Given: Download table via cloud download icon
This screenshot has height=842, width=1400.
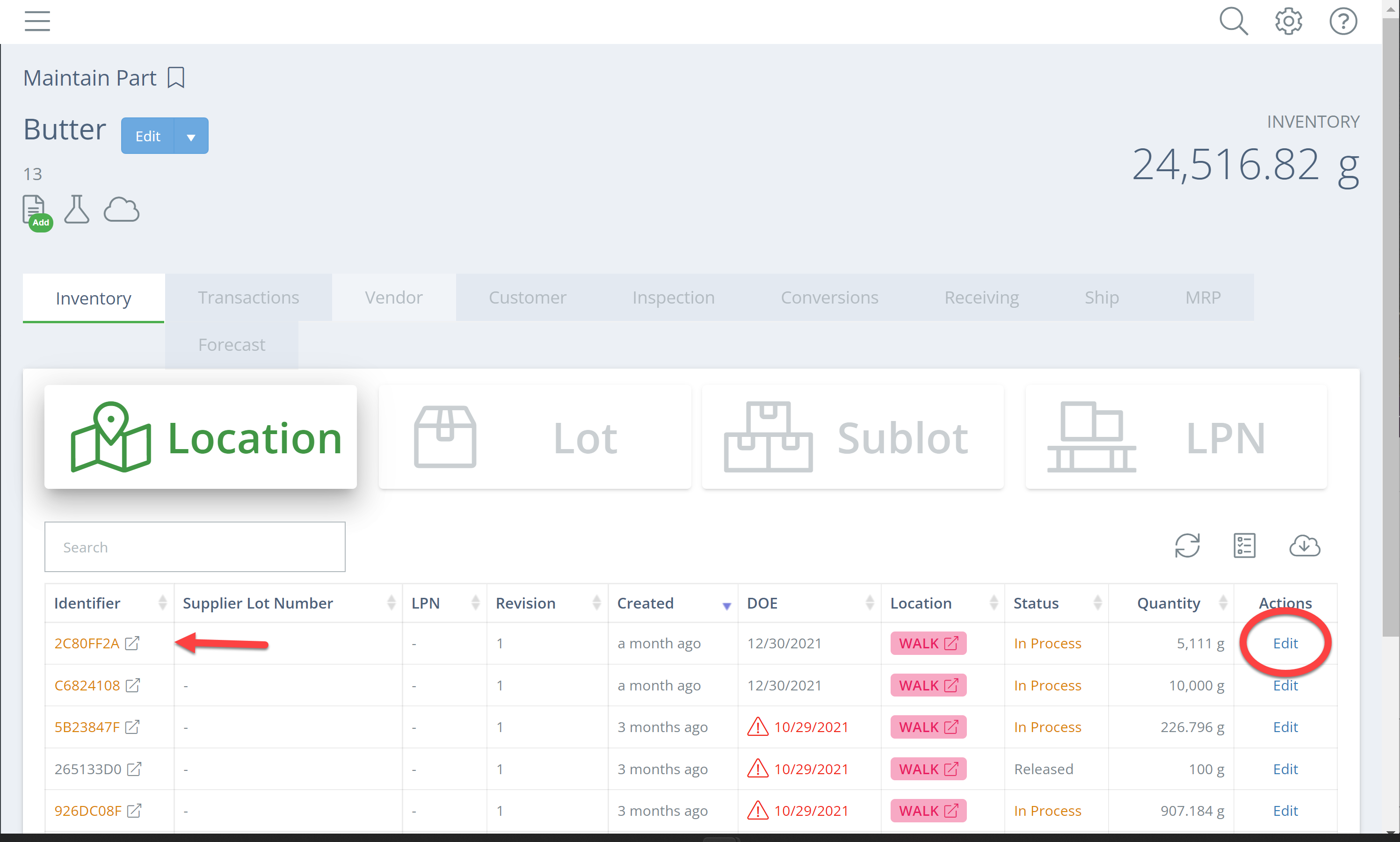Looking at the screenshot, I should pyautogui.click(x=1304, y=546).
